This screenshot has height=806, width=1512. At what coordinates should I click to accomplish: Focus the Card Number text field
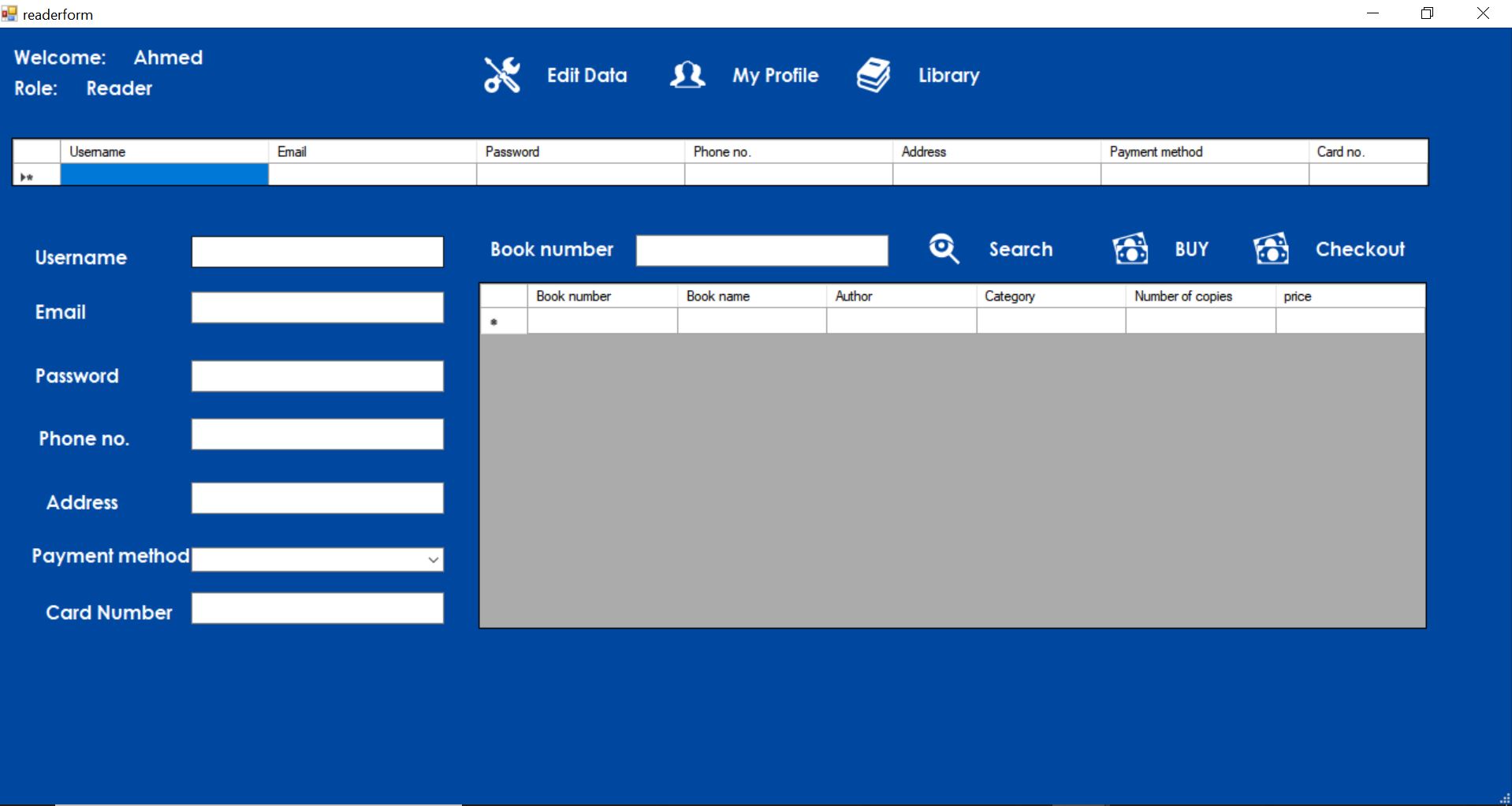coord(318,609)
